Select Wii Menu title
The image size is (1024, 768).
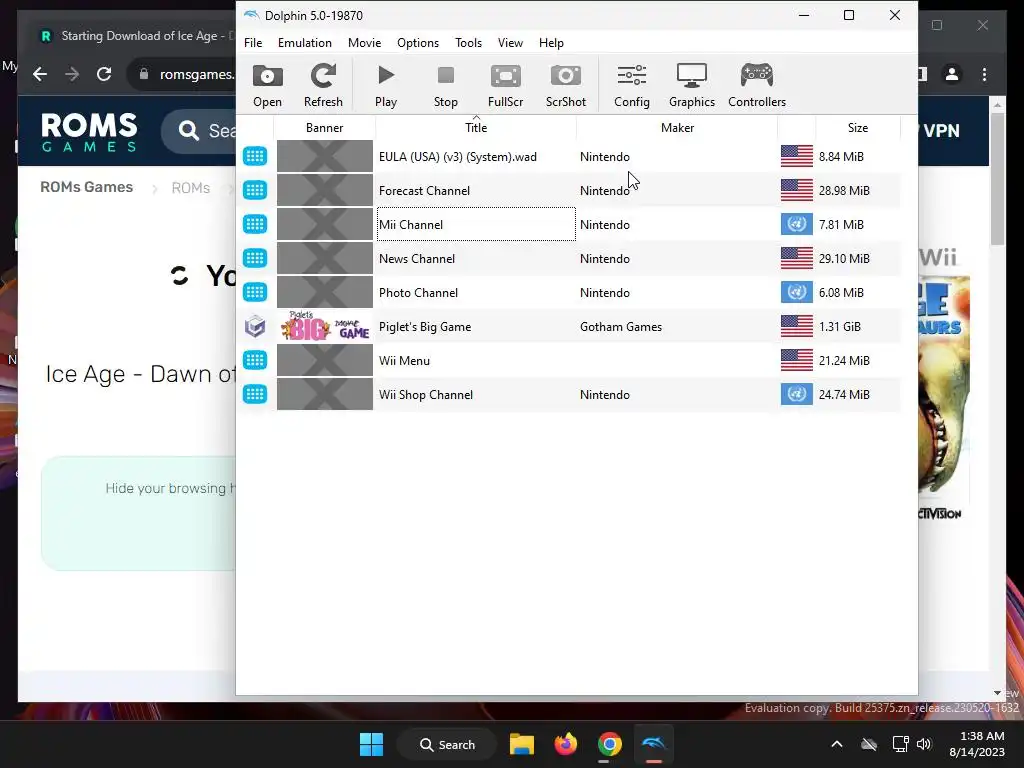click(404, 360)
